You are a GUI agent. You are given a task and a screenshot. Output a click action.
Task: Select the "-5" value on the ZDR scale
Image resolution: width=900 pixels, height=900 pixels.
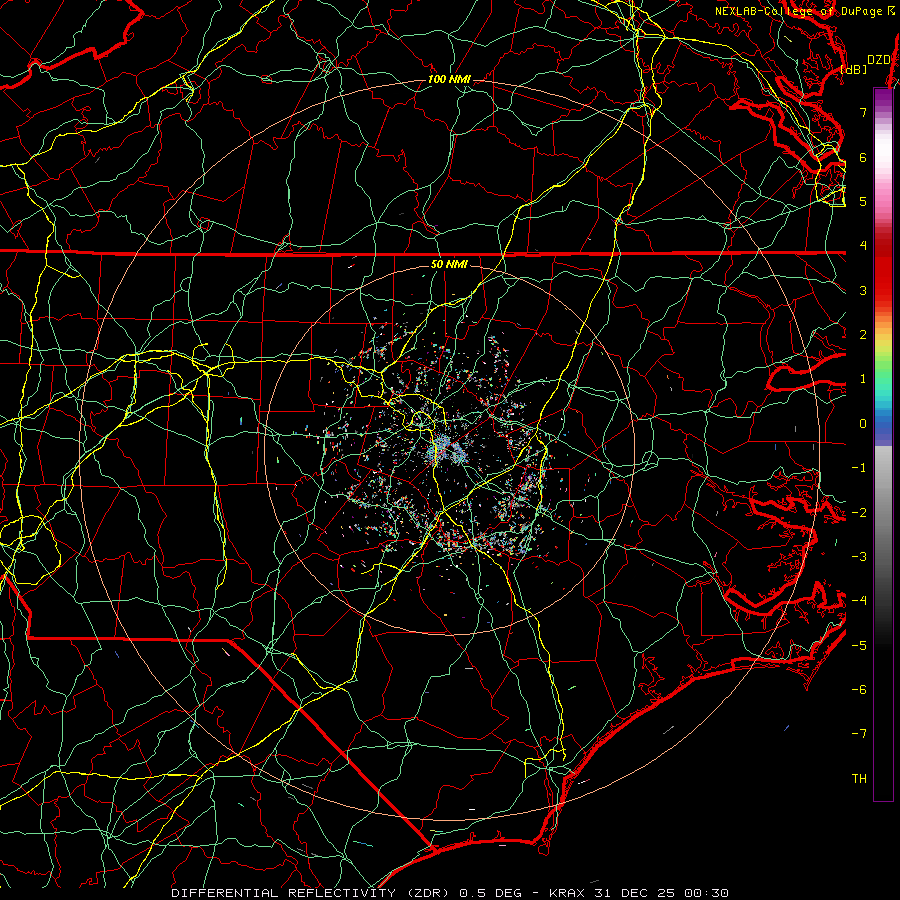coord(859,646)
